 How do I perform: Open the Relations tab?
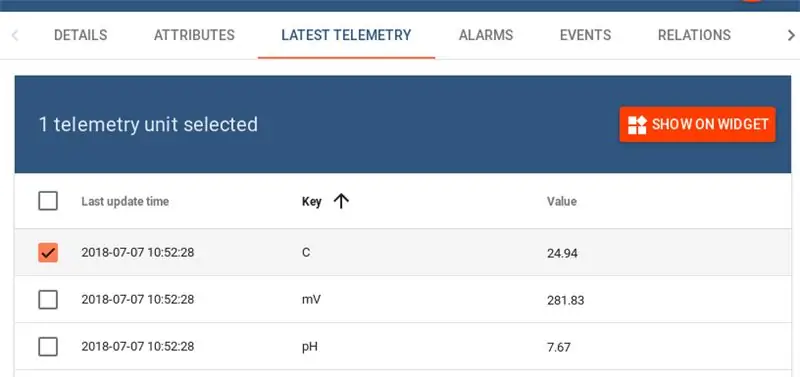(694, 35)
